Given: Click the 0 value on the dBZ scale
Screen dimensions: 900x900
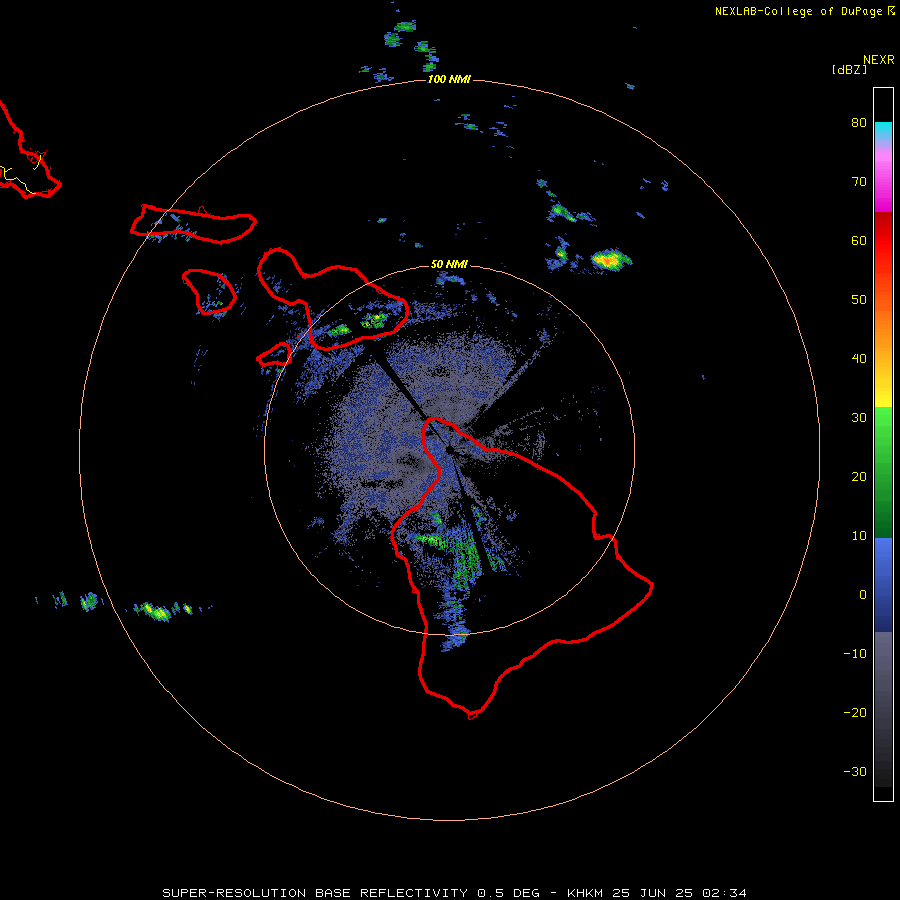Looking at the screenshot, I should pyautogui.click(x=863, y=595).
